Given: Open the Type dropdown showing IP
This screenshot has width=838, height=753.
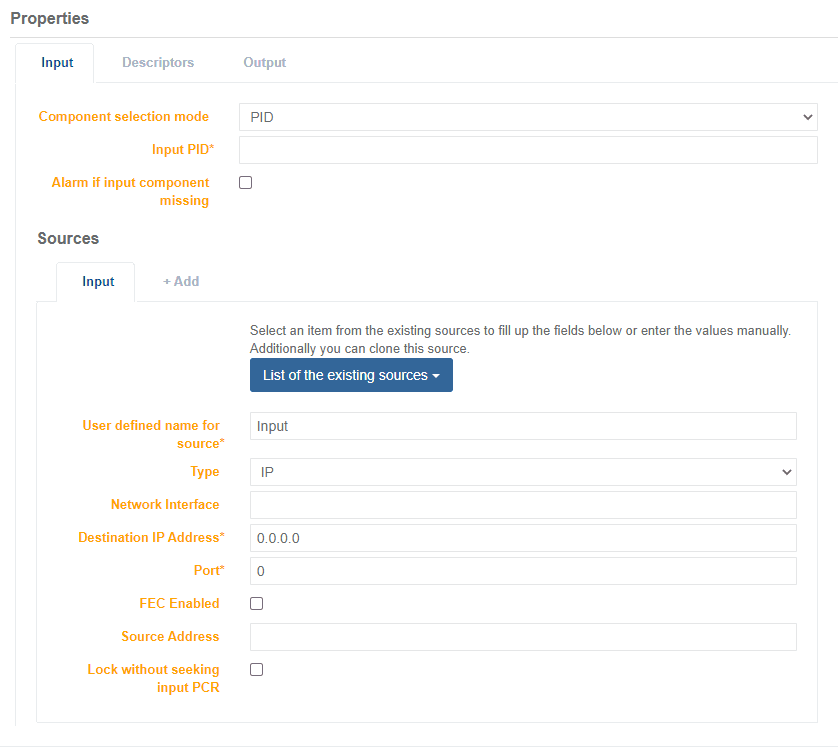Looking at the screenshot, I should coord(522,471).
